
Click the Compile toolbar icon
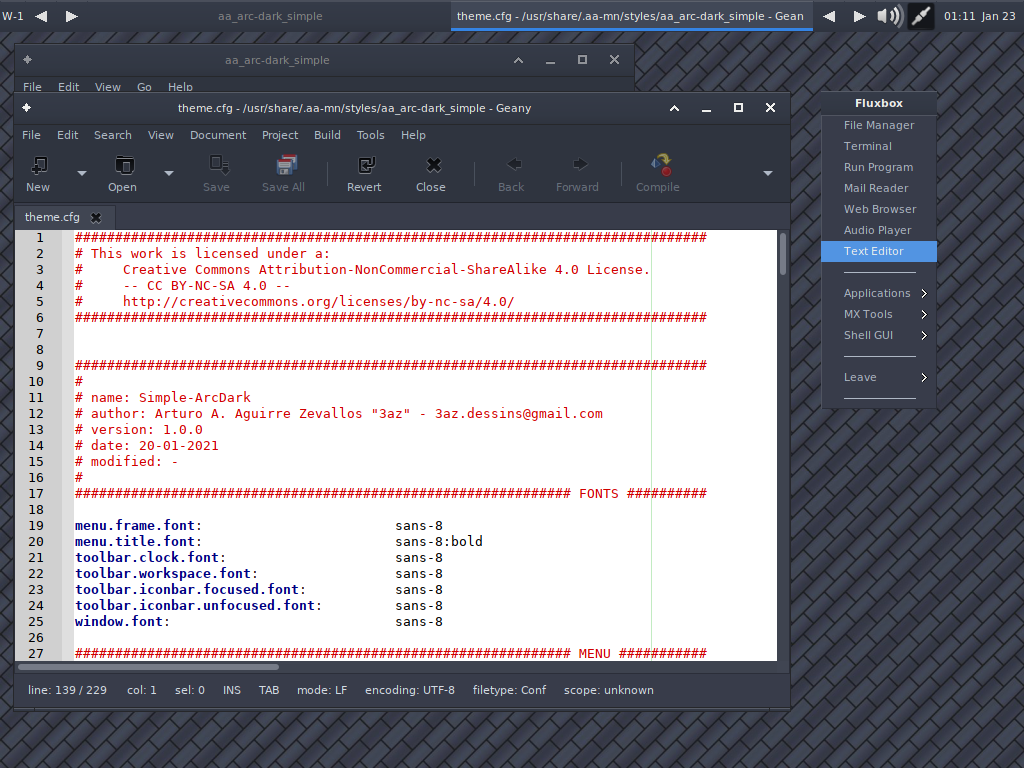pos(662,165)
